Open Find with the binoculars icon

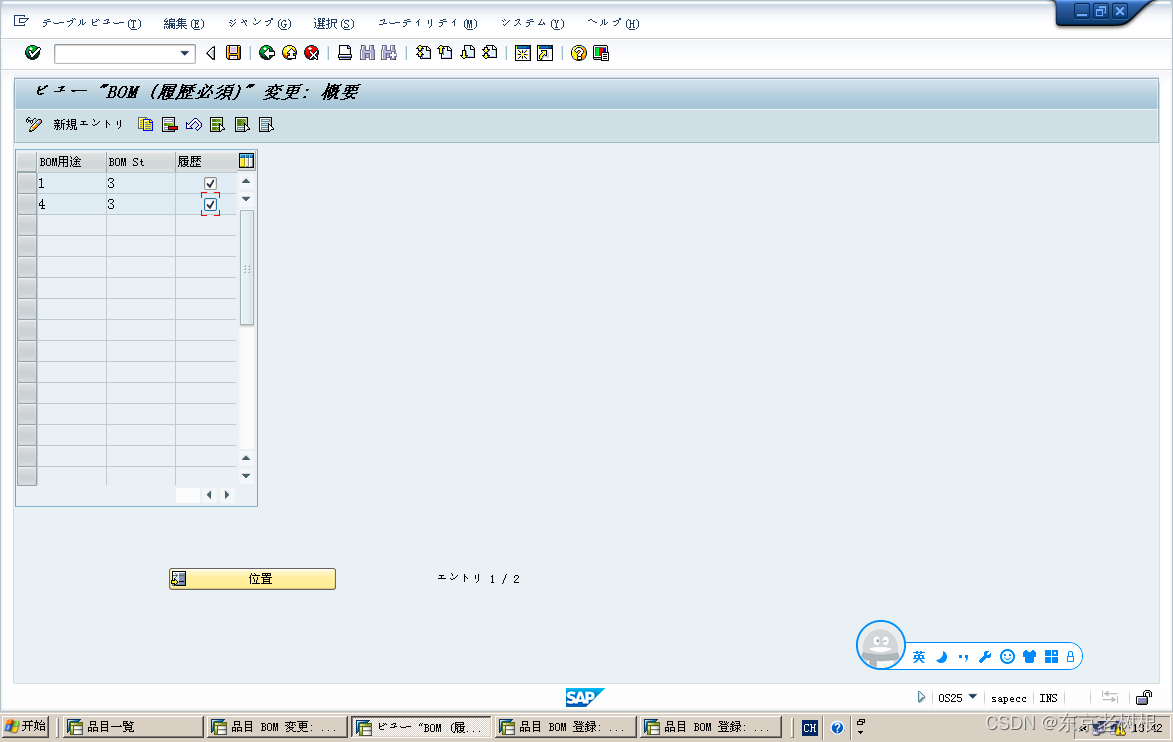coord(367,53)
